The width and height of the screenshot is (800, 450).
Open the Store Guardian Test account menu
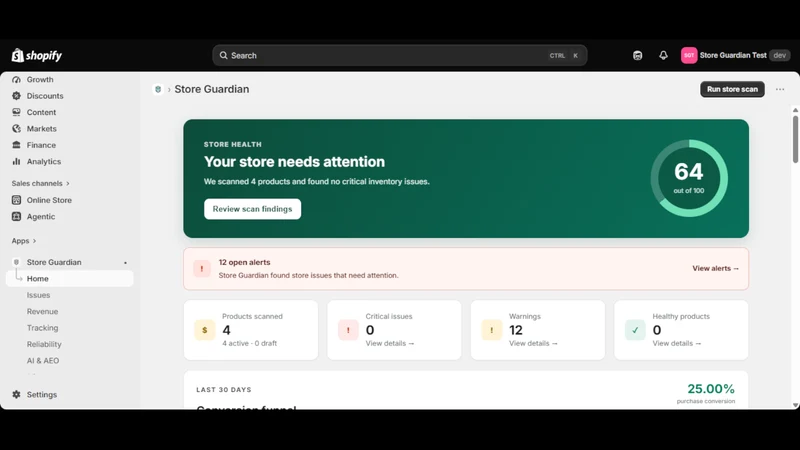tap(735, 55)
